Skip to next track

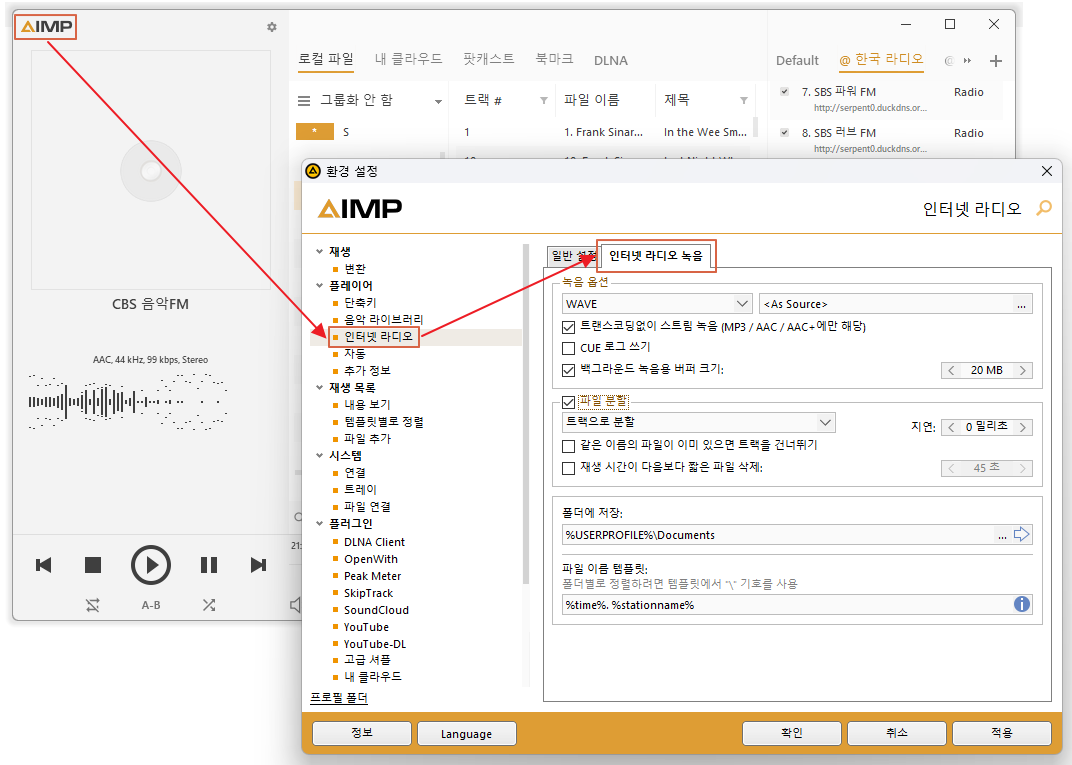pos(258,565)
